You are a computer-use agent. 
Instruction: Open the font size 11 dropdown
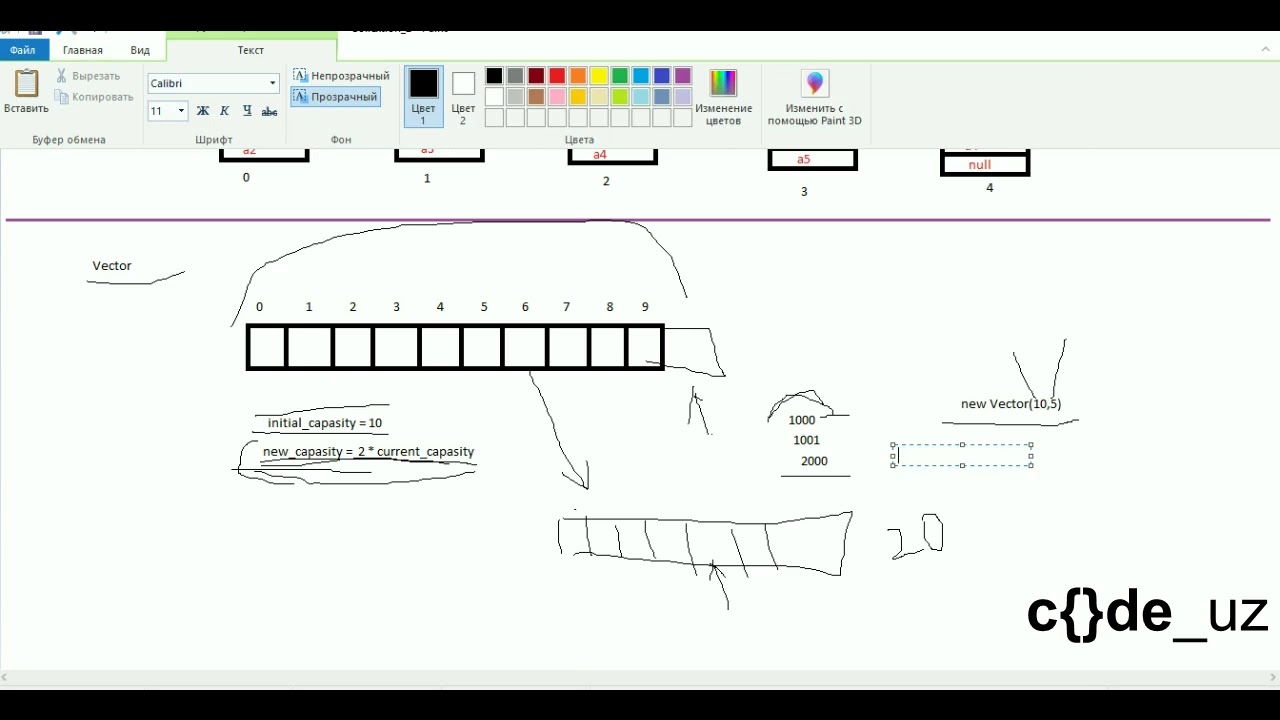(181, 111)
